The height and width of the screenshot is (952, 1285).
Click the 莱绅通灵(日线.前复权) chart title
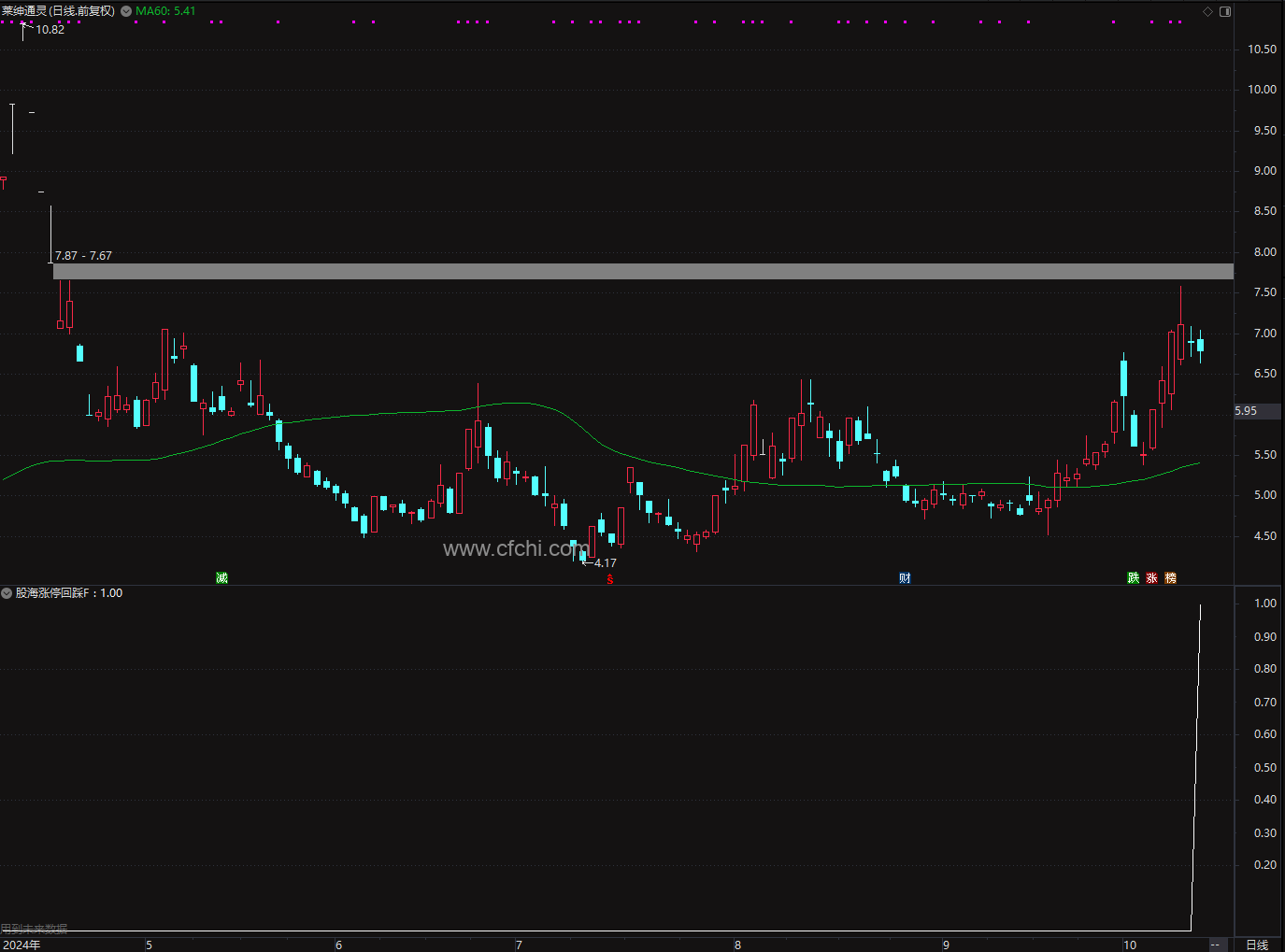point(58,11)
